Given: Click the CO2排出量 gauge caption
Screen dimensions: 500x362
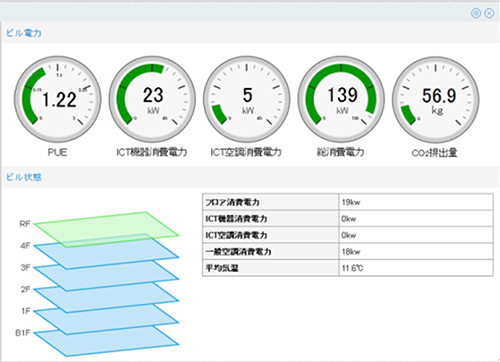Looking at the screenshot, I should [434, 153].
